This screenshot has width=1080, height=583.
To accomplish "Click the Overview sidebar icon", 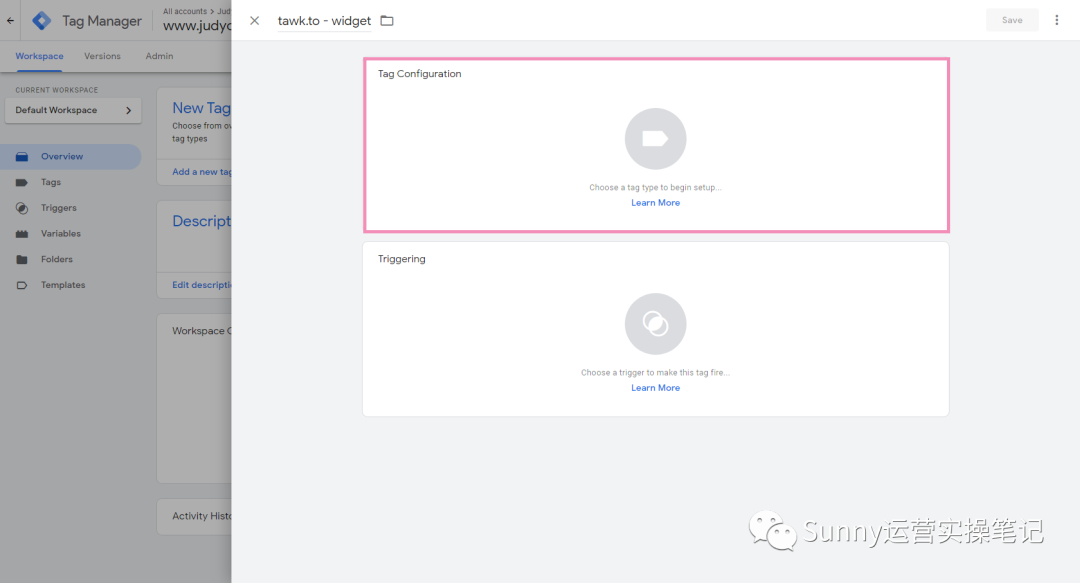I will click(x=22, y=156).
